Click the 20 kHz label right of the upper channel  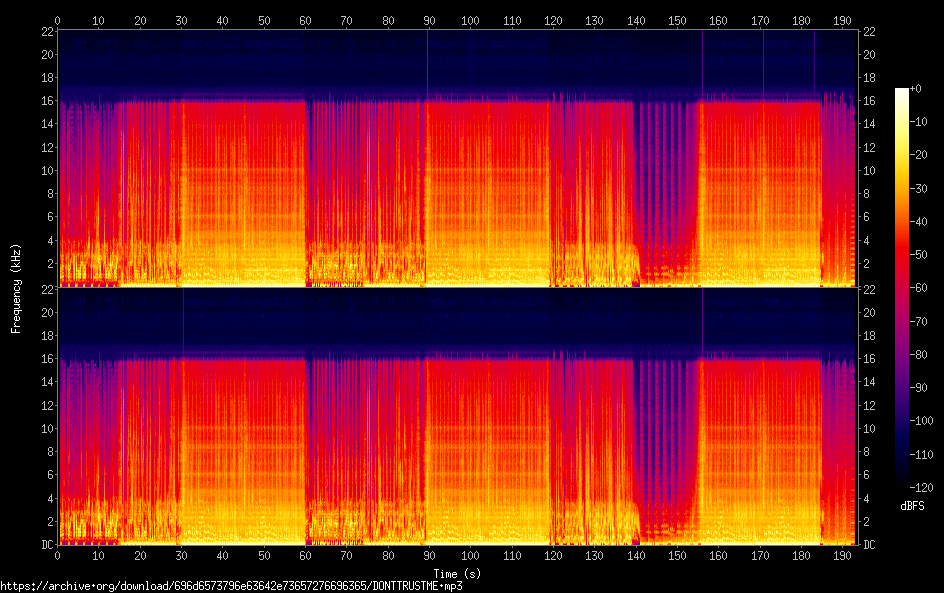pos(871,54)
